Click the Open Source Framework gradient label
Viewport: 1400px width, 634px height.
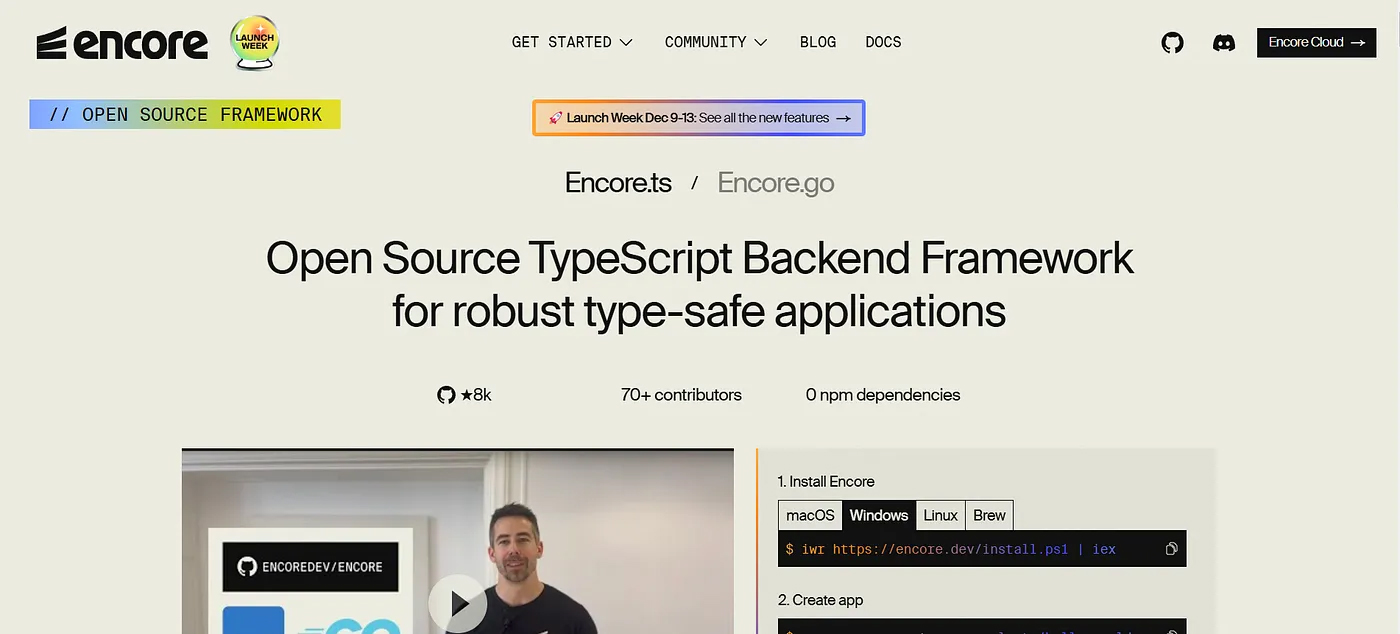pos(185,114)
